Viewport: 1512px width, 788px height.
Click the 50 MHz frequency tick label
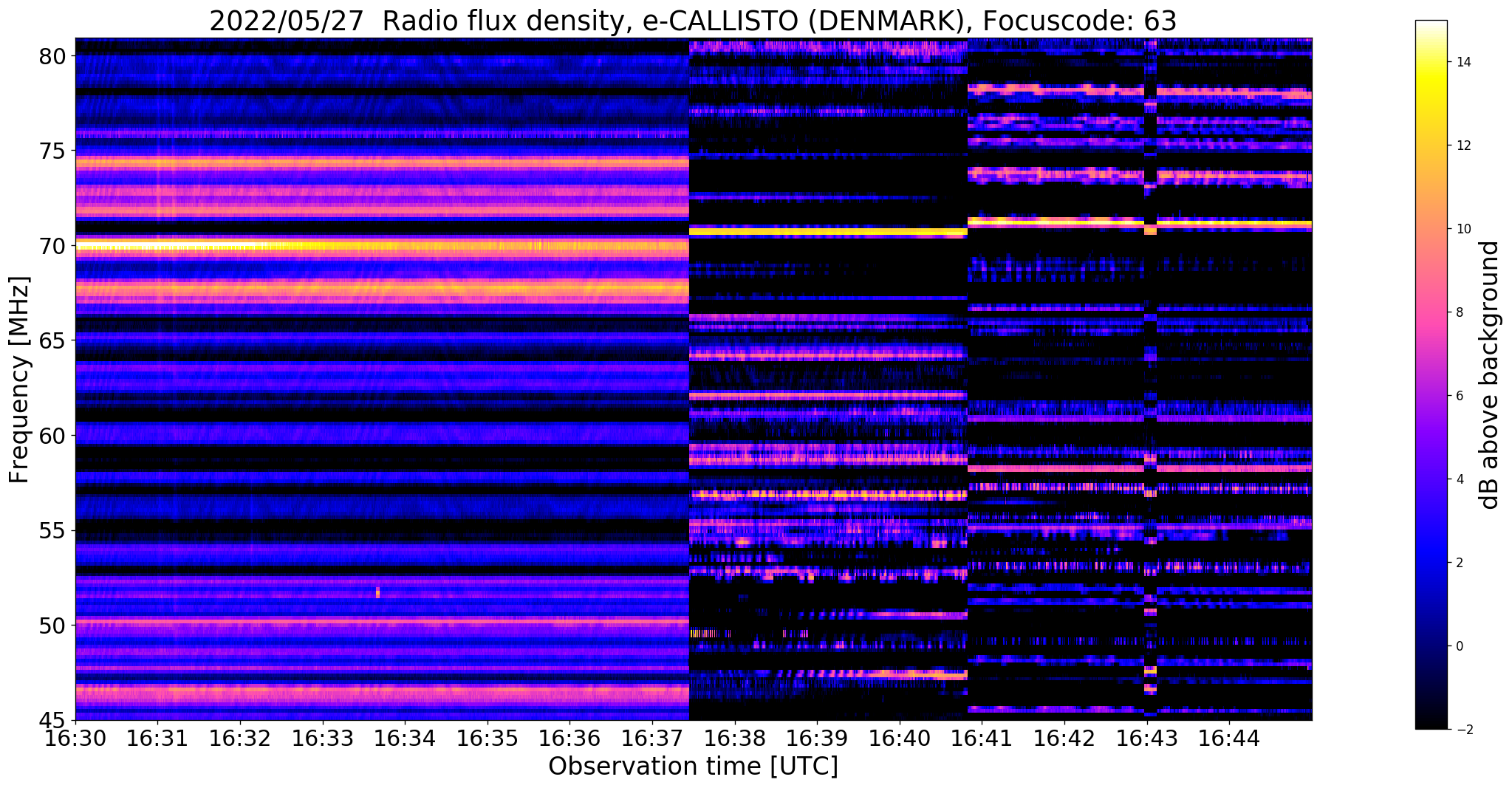coord(53,626)
